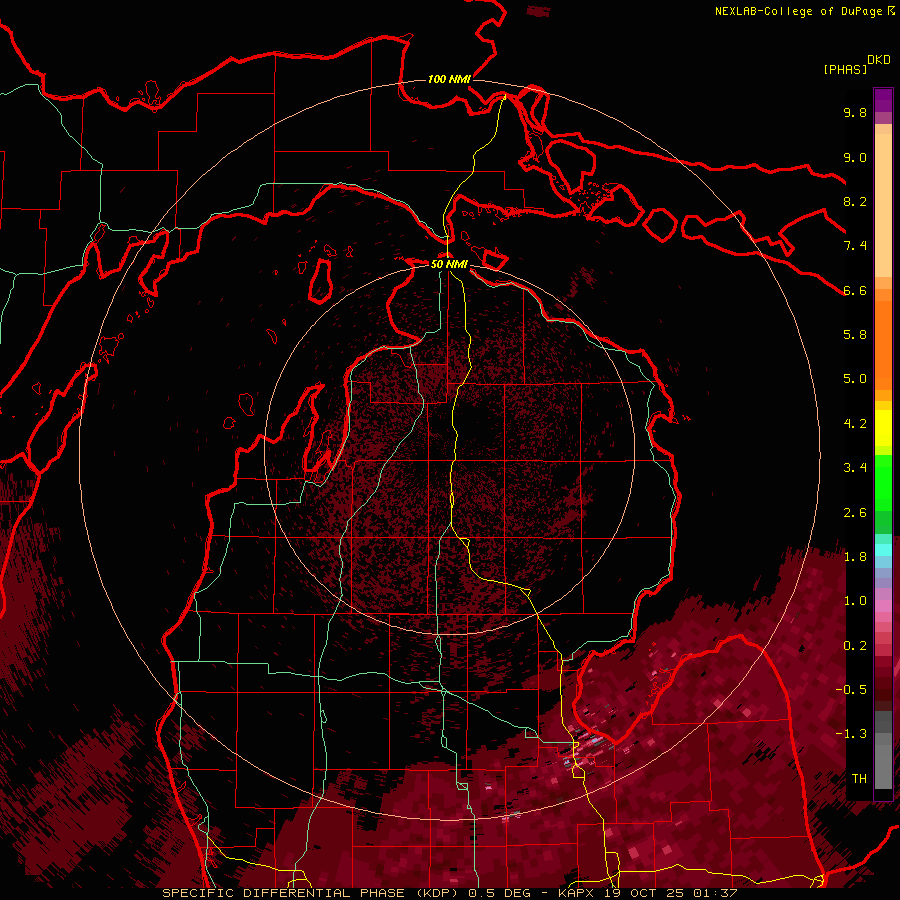Click the TH threshold label on the scale

pos(859,779)
